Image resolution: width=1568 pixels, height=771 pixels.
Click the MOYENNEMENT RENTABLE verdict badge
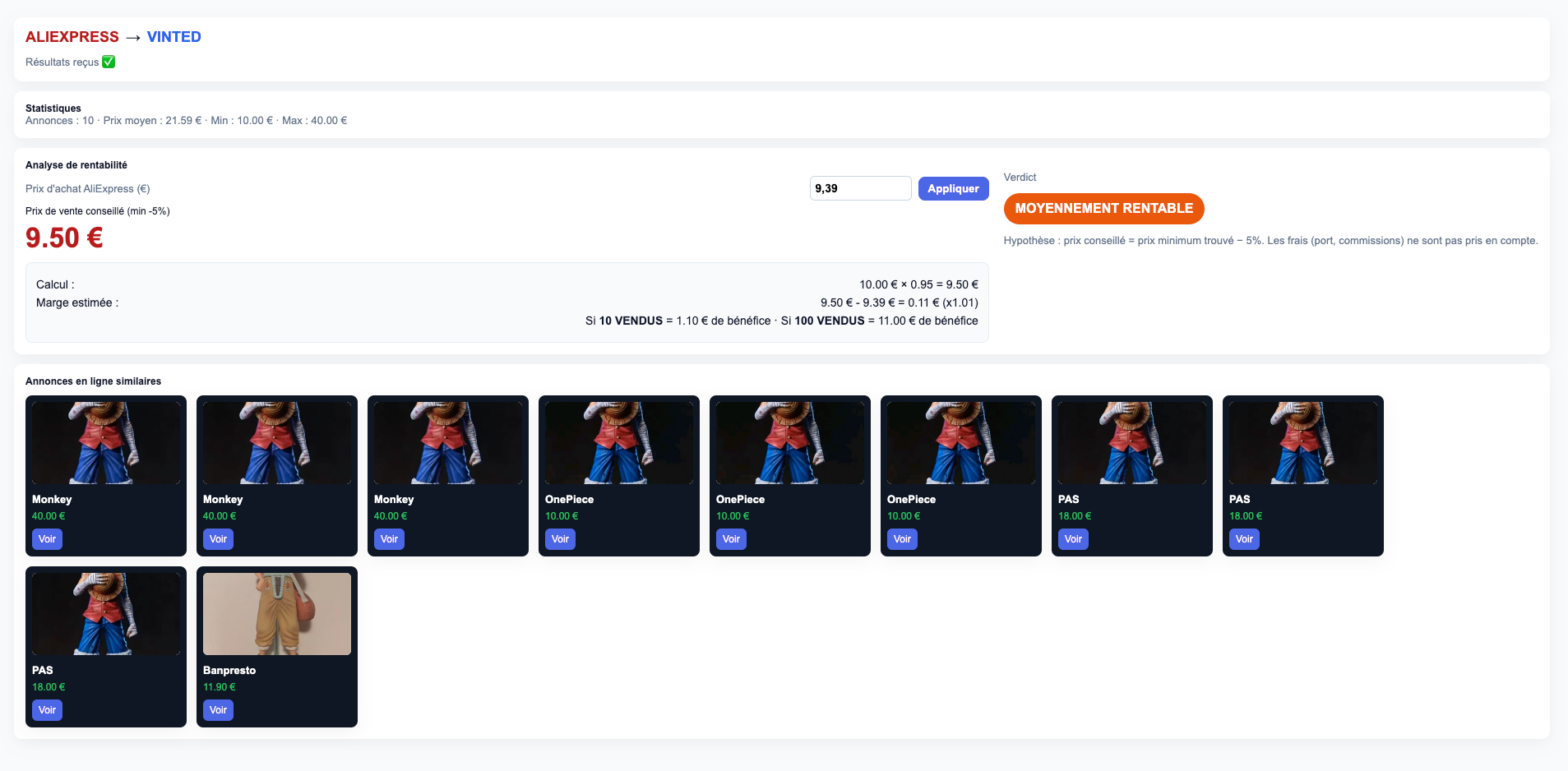pyautogui.click(x=1103, y=208)
